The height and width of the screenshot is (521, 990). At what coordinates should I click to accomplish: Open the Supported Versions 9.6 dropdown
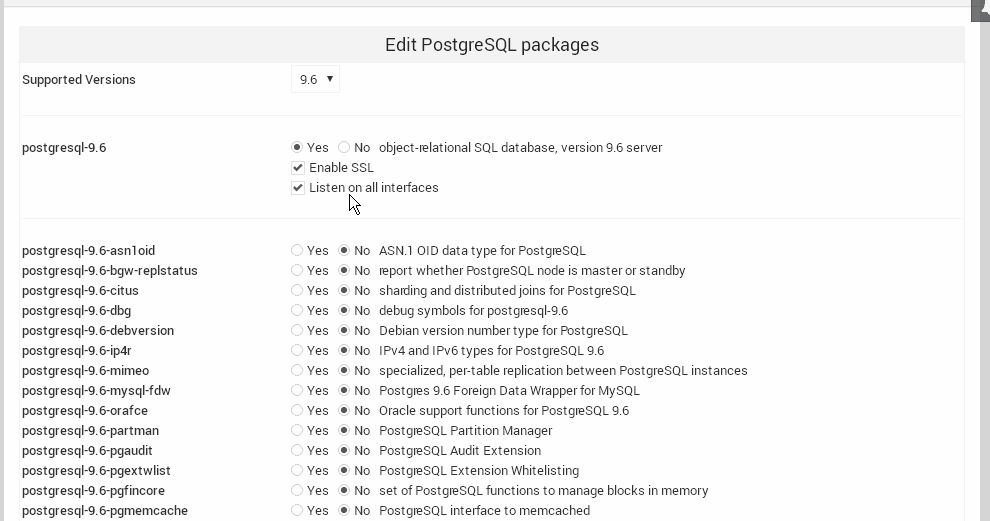tap(315, 80)
